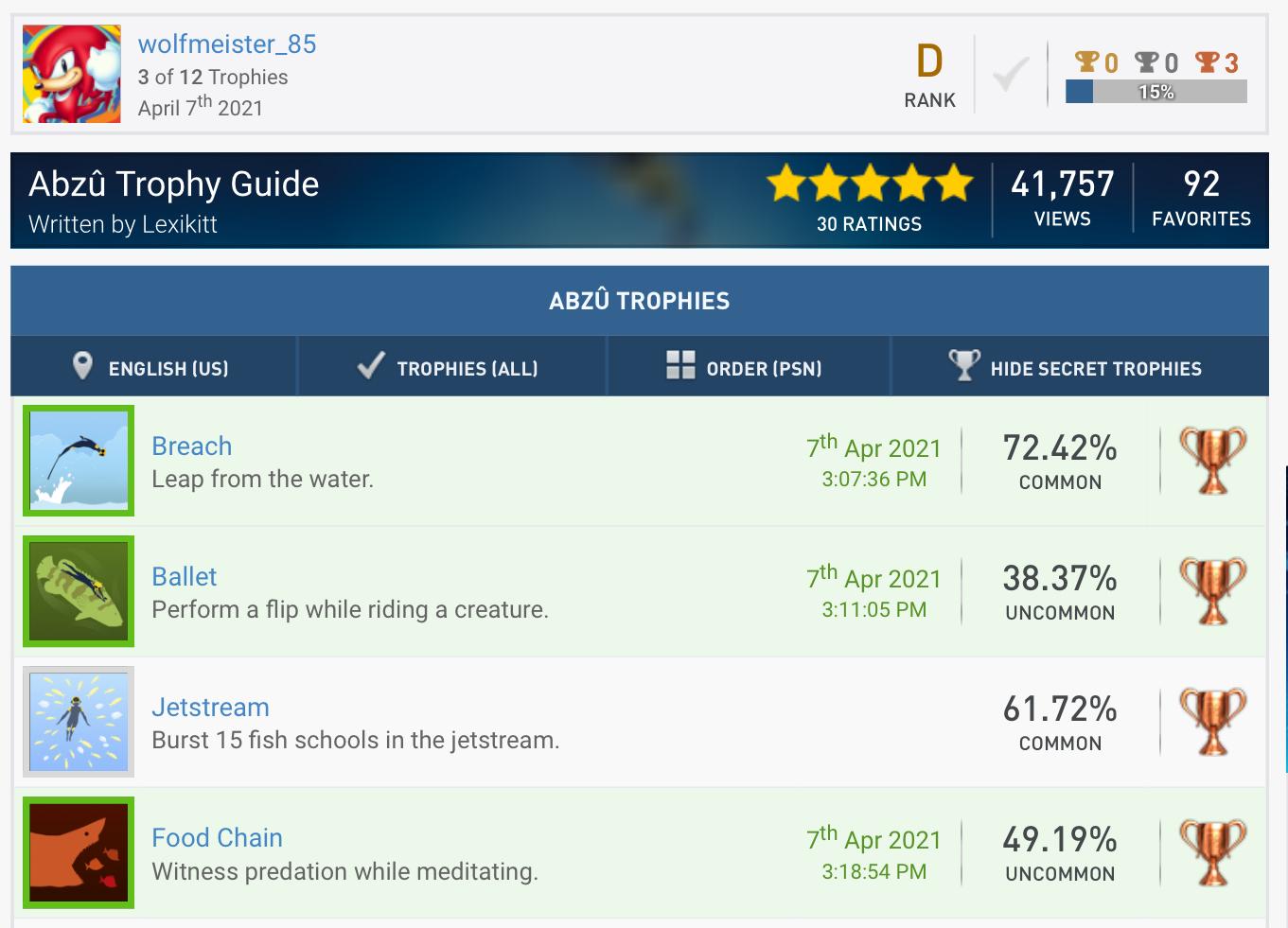This screenshot has width=1288, height=928.
Task: Open the Ballet trophy thumbnail
Action: coord(79,591)
